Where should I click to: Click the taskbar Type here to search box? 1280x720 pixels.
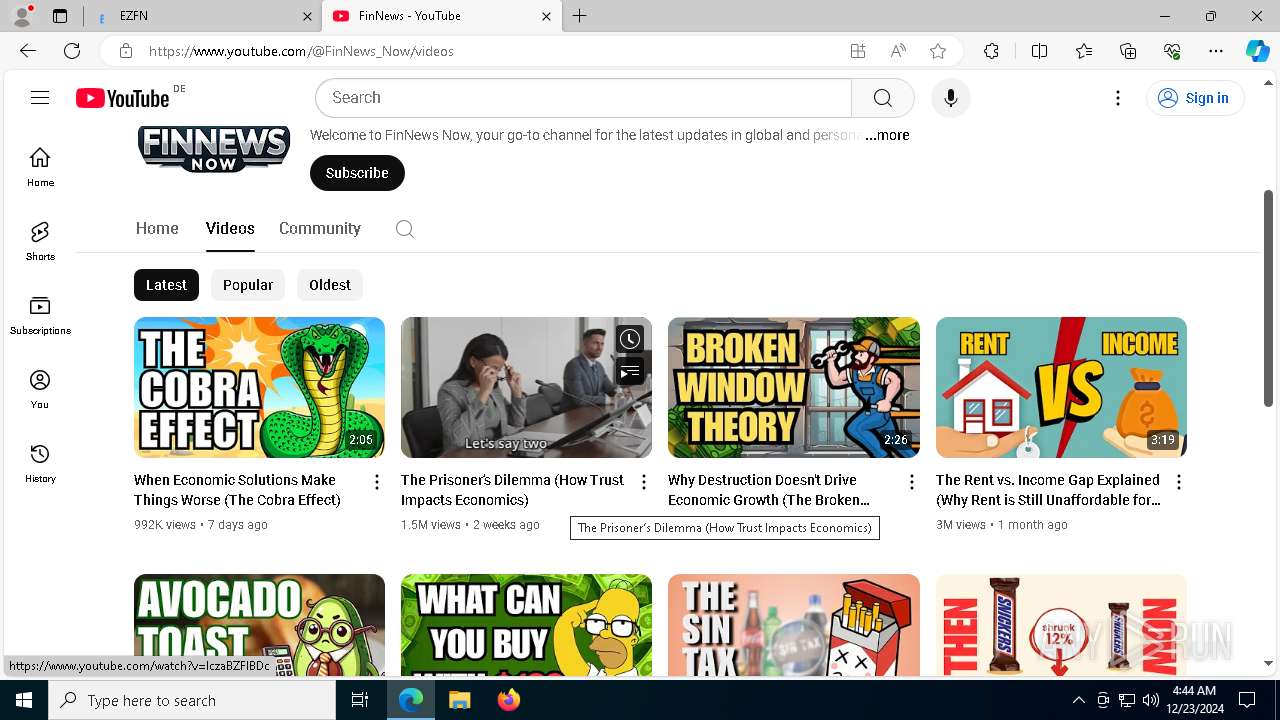pos(192,700)
